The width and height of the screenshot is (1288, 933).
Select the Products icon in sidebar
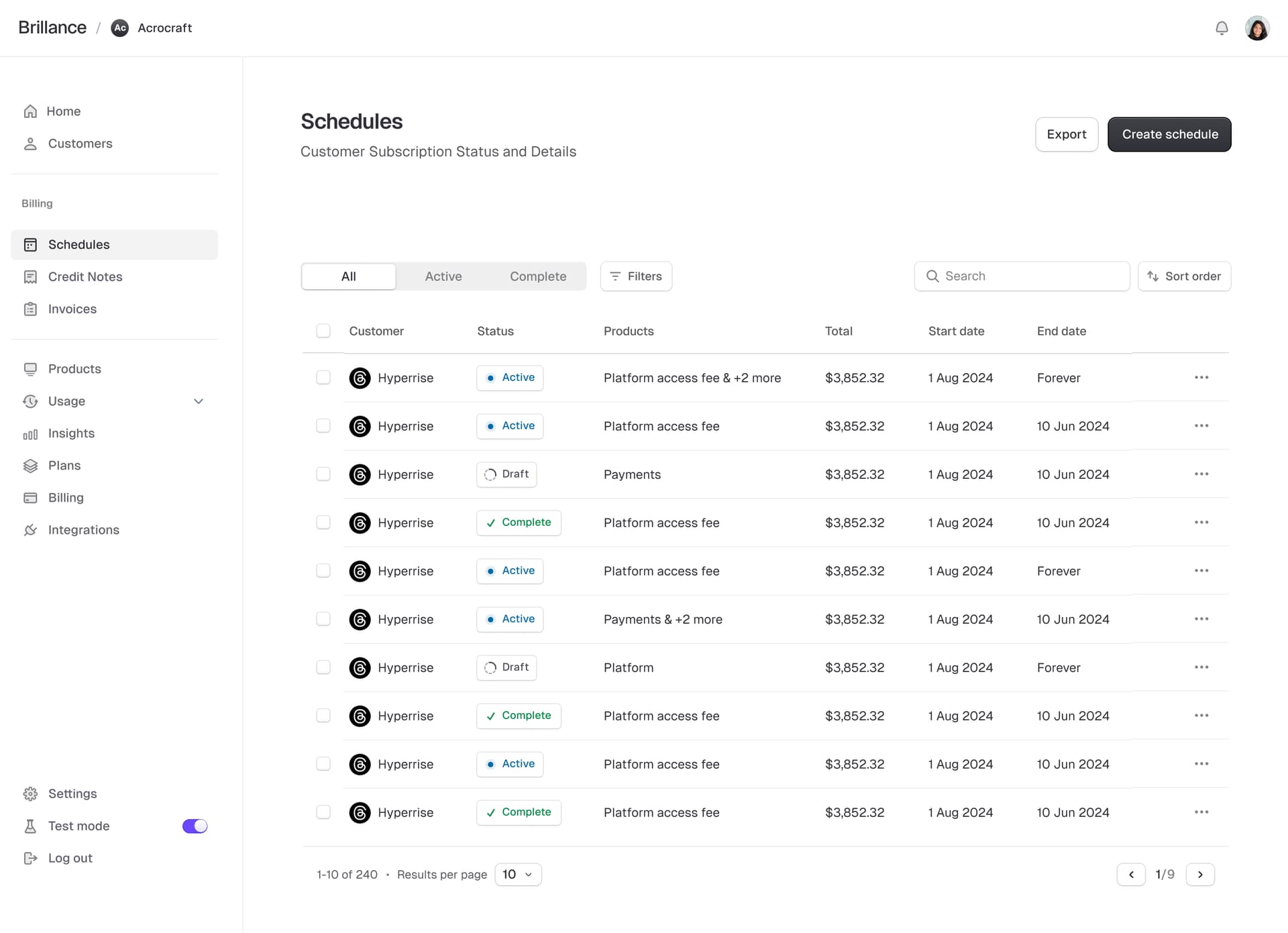click(31, 368)
